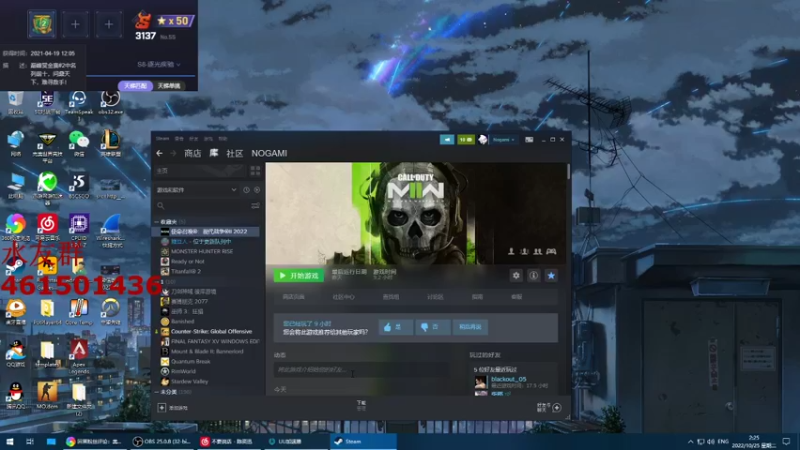Click the game info icon

coord(534,276)
